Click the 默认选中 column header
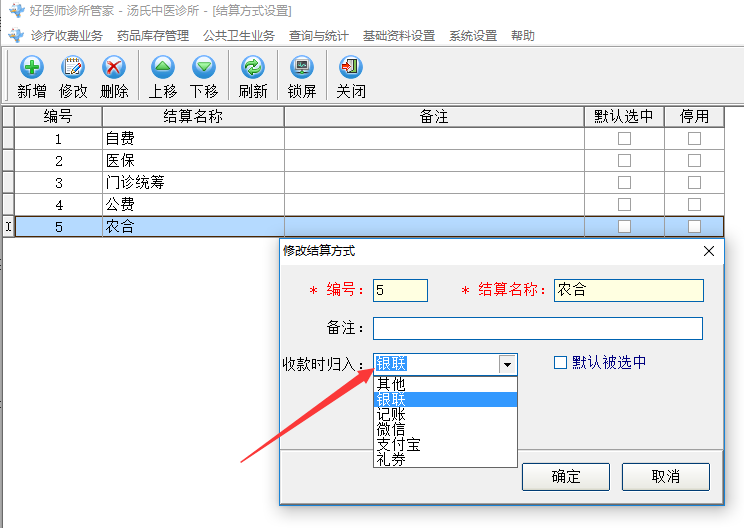The height and width of the screenshot is (528, 744). pos(624,117)
